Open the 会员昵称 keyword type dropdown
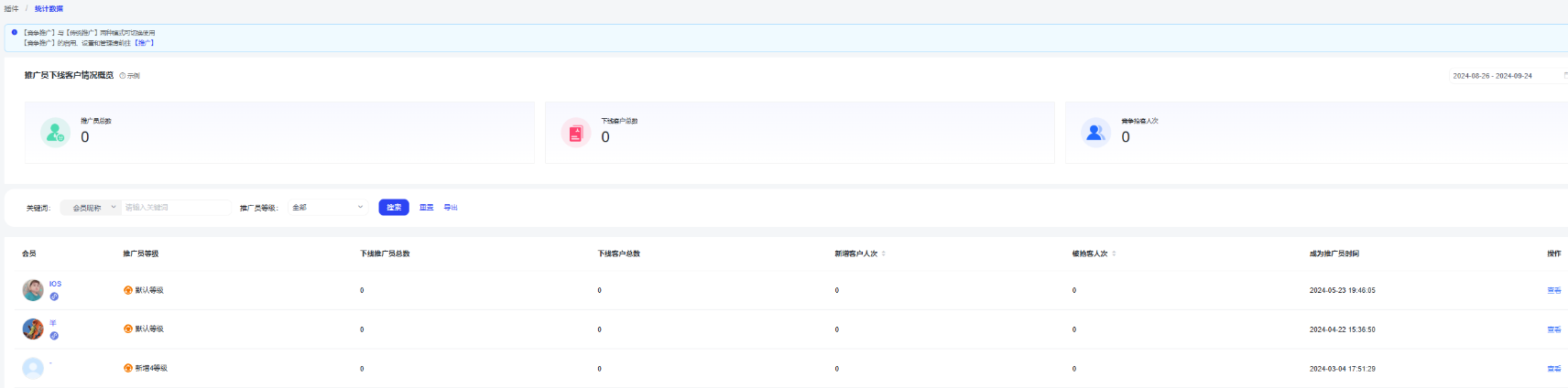Image resolution: width=1568 pixels, height=388 pixels. pos(91,208)
